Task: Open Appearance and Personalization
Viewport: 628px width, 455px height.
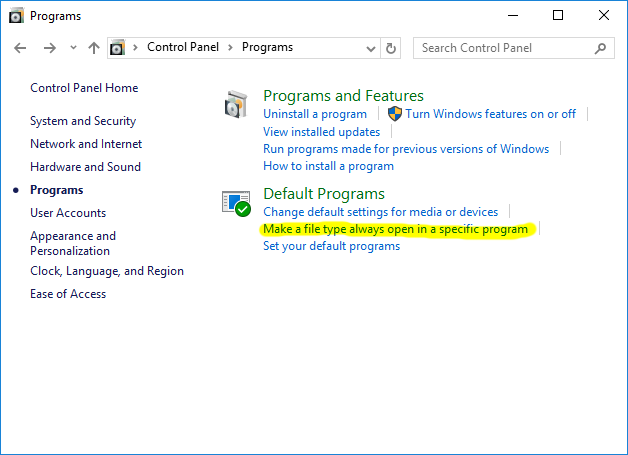Action: (x=73, y=244)
